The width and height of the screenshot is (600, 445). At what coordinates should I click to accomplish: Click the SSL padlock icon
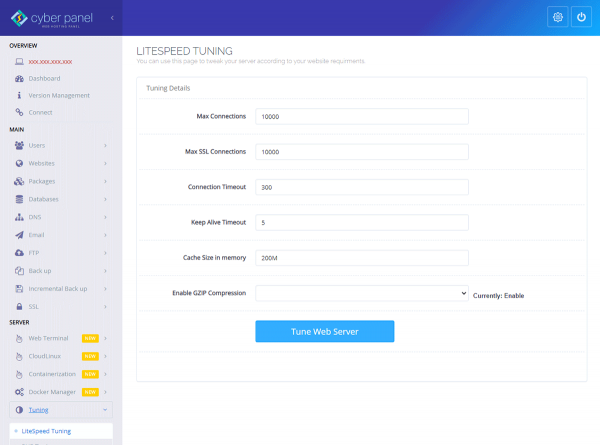pyautogui.click(x=19, y=306)
